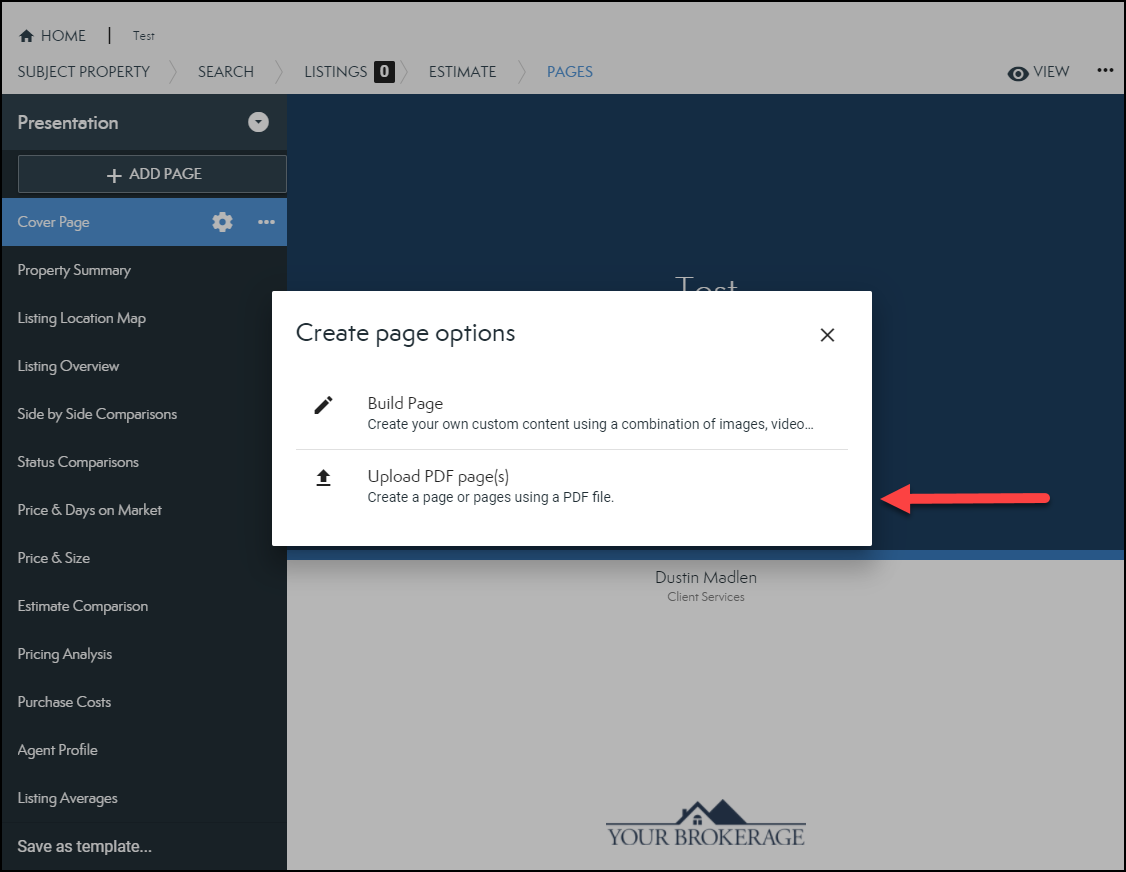Expand the Presentation dropdown arrow
This screenshot has height=872, width=1126.
[259, 122]
